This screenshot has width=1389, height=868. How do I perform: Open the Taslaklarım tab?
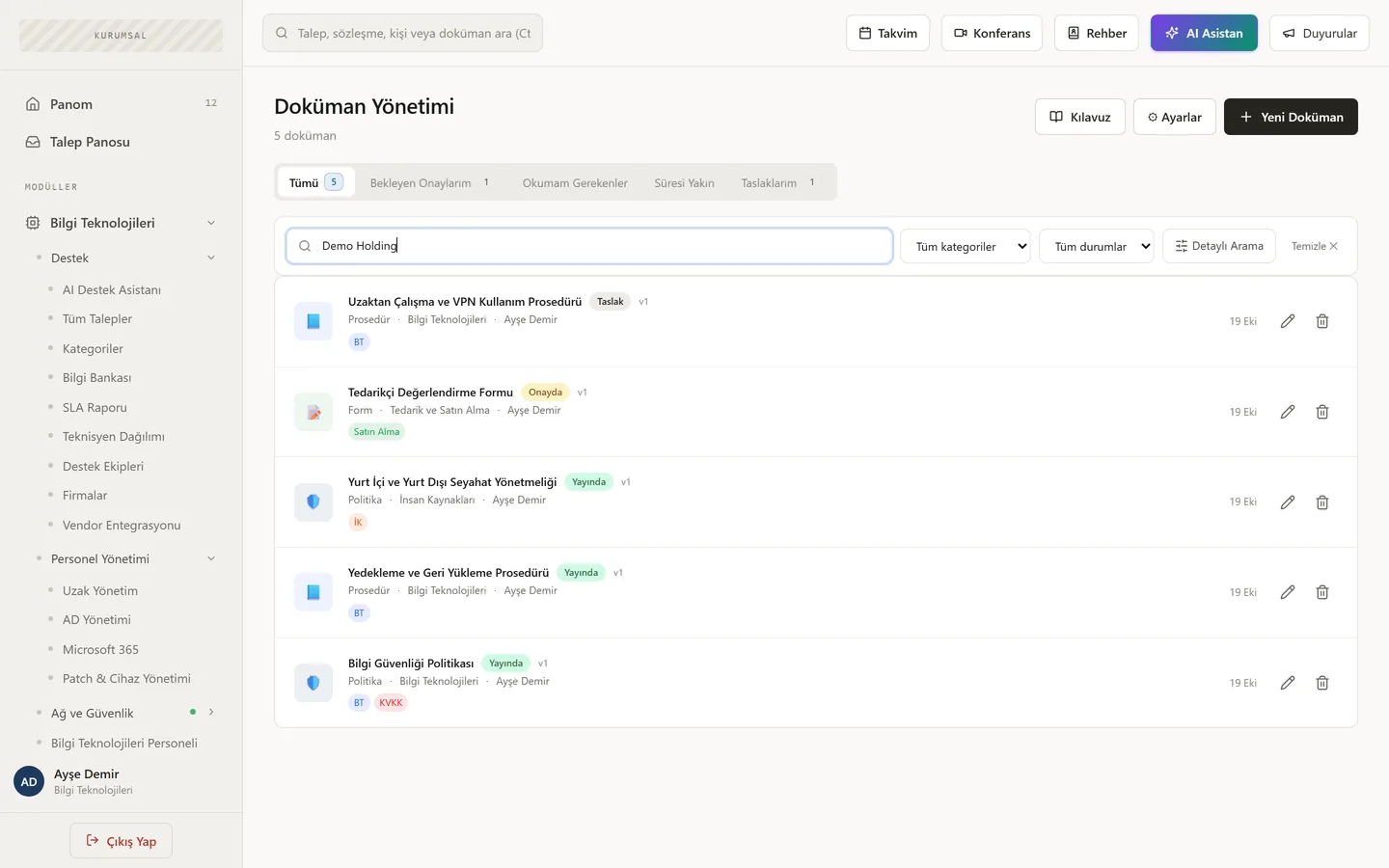[778, 182]
